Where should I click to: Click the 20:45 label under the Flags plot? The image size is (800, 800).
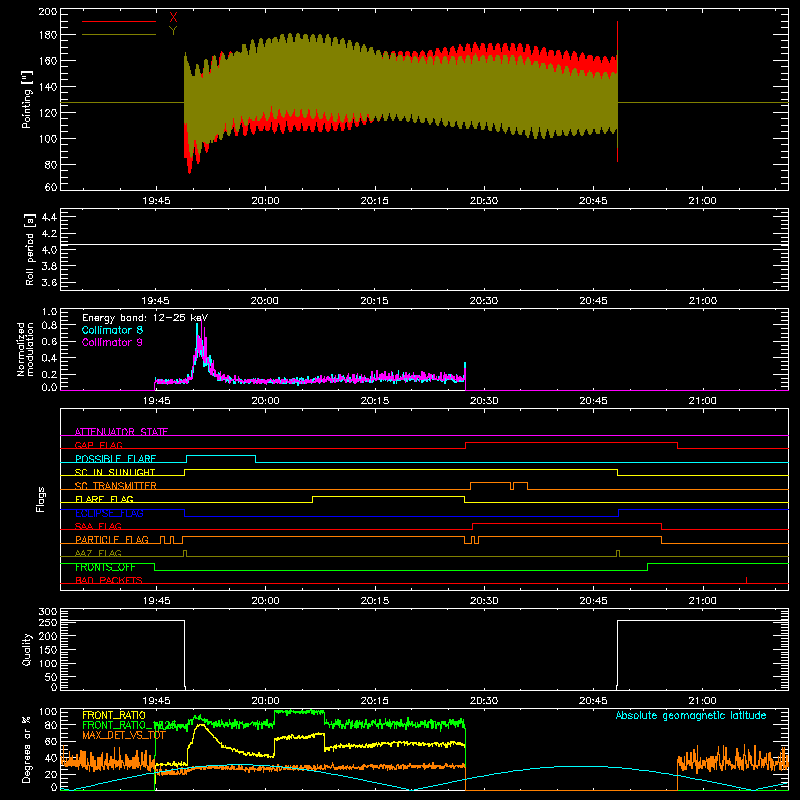tap(593, 601)
